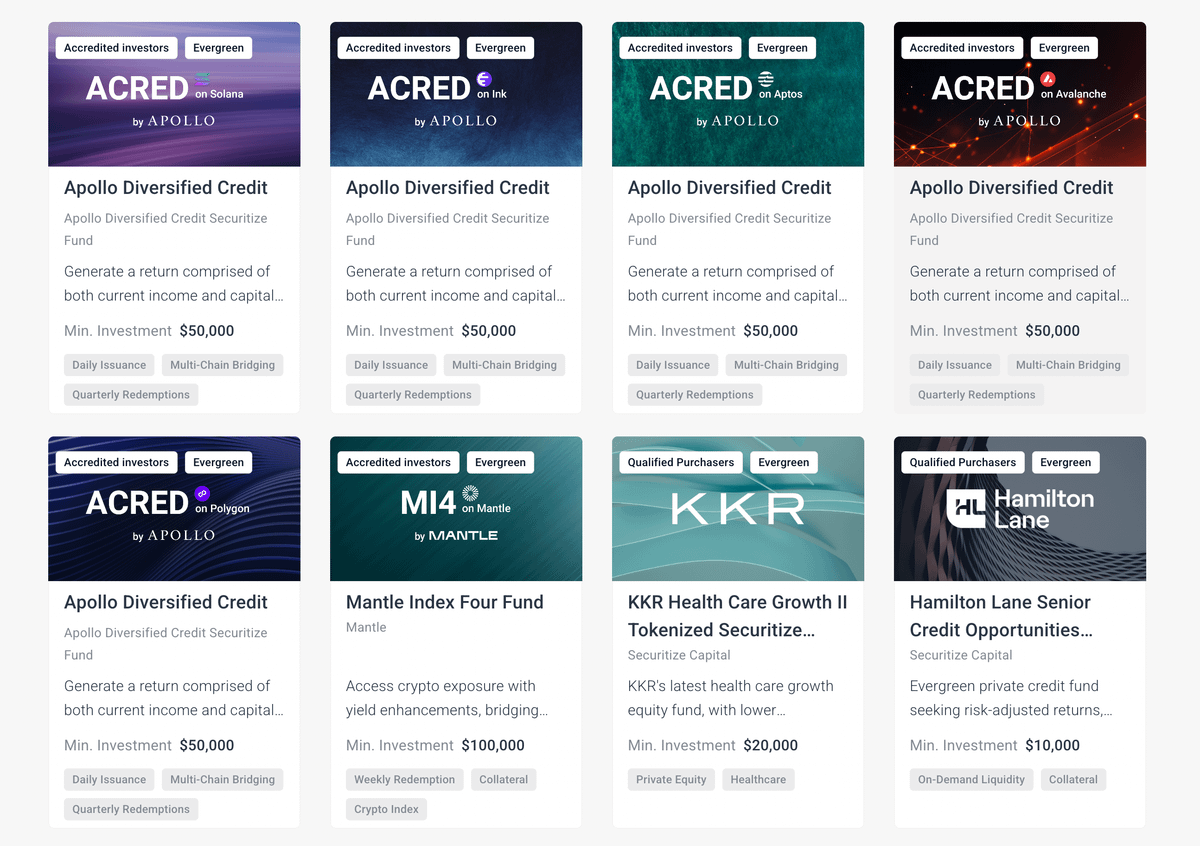Click Evergreen badge on the Mantle card

[x=500, y=462]
